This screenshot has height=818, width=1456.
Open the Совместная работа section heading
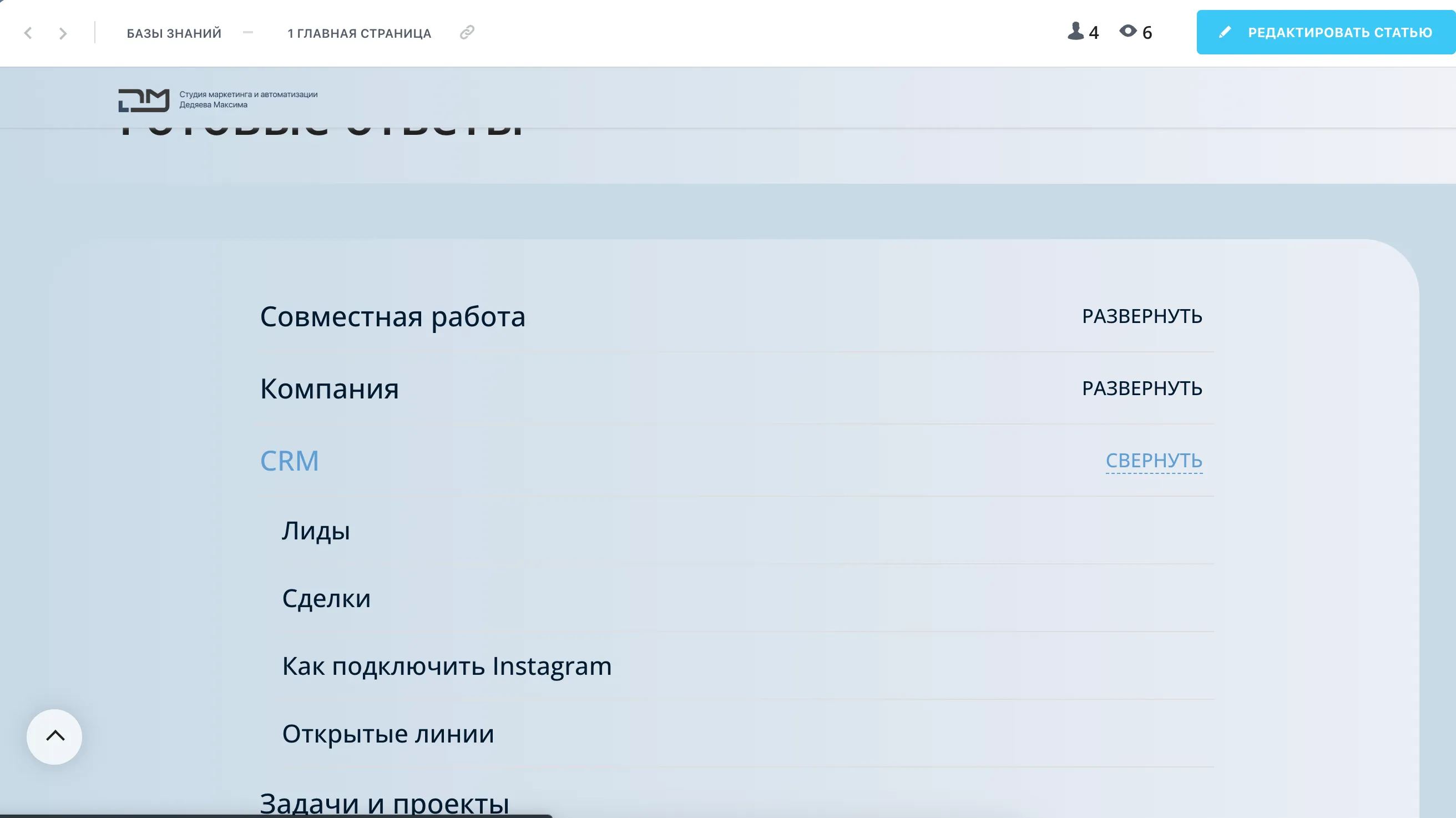392,316
